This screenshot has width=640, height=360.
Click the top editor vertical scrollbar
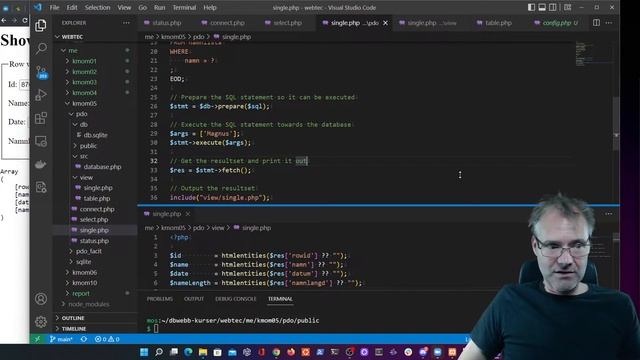tap(616, 123)
